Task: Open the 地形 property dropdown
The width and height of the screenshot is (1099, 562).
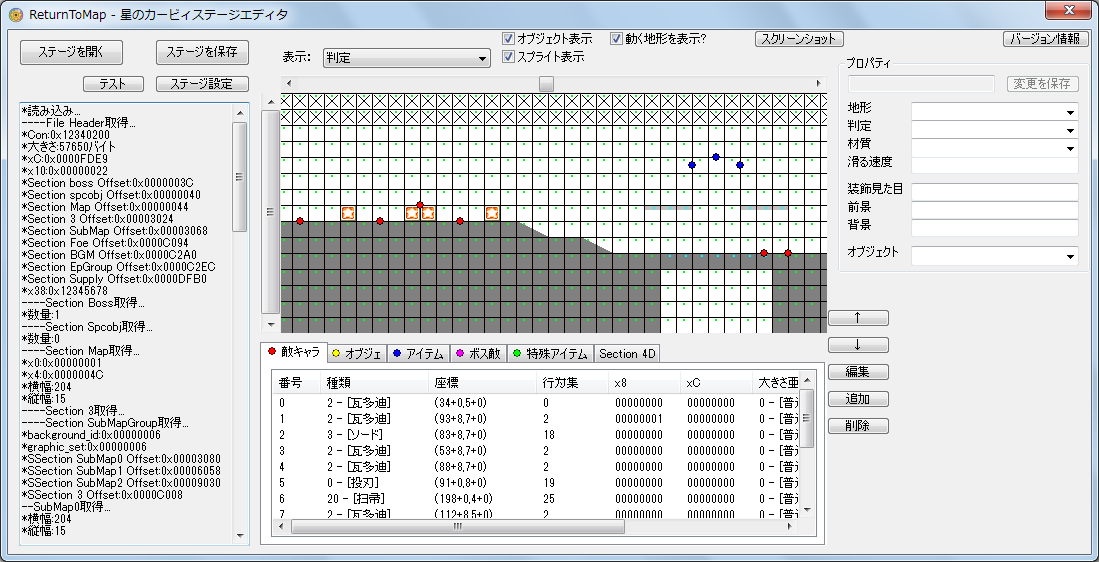Action: coord(995,111)
